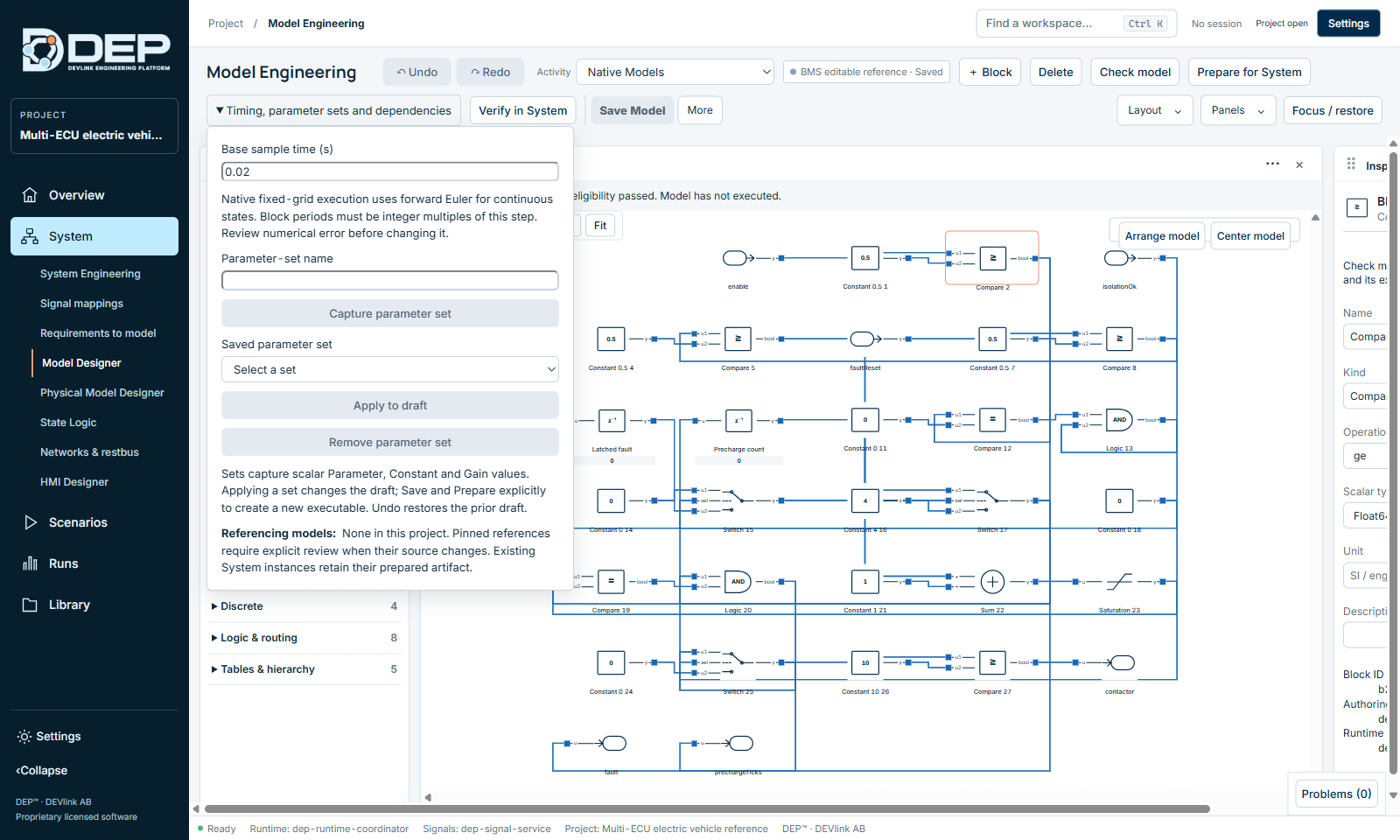Click the Runs bar chart icon
The height and width of the screenshot is (840, 1400).
coord(30,563)
